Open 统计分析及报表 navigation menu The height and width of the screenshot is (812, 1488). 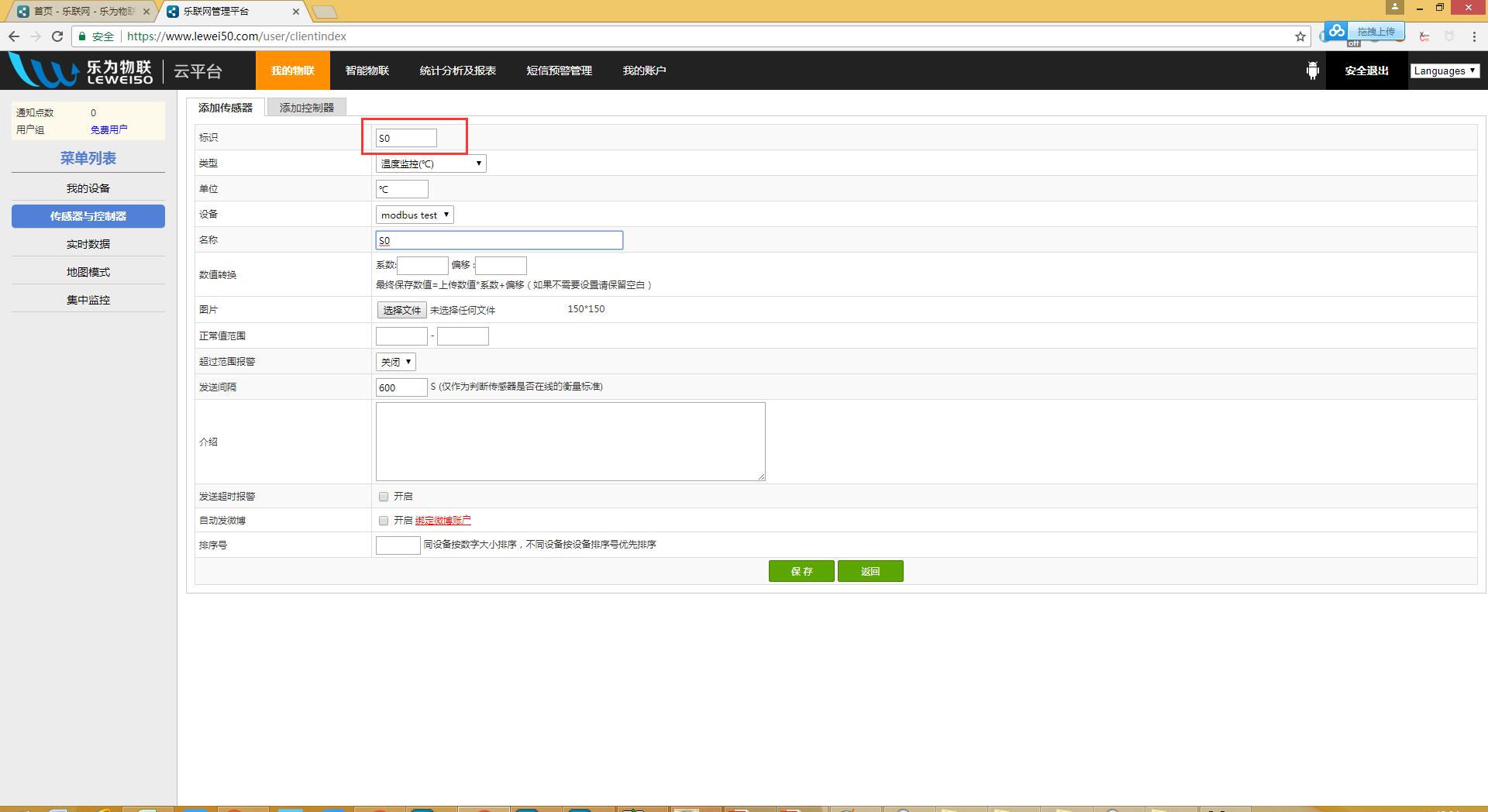tap(458, 71)
